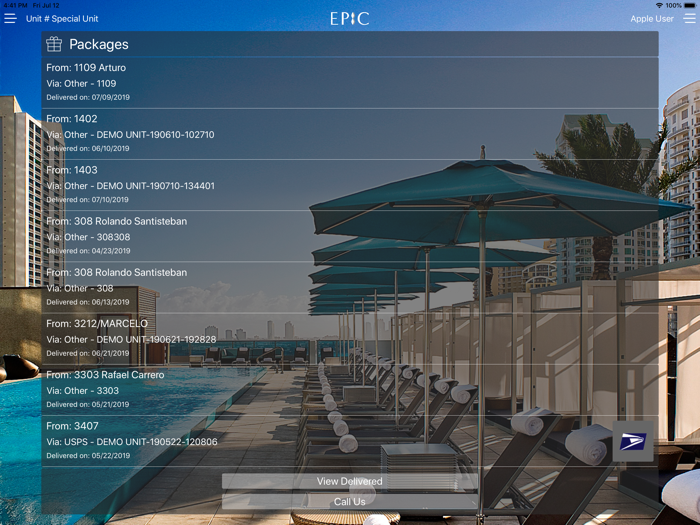
Task: Check the Wi-Fi status icon
Action: (x=659, y=5)
